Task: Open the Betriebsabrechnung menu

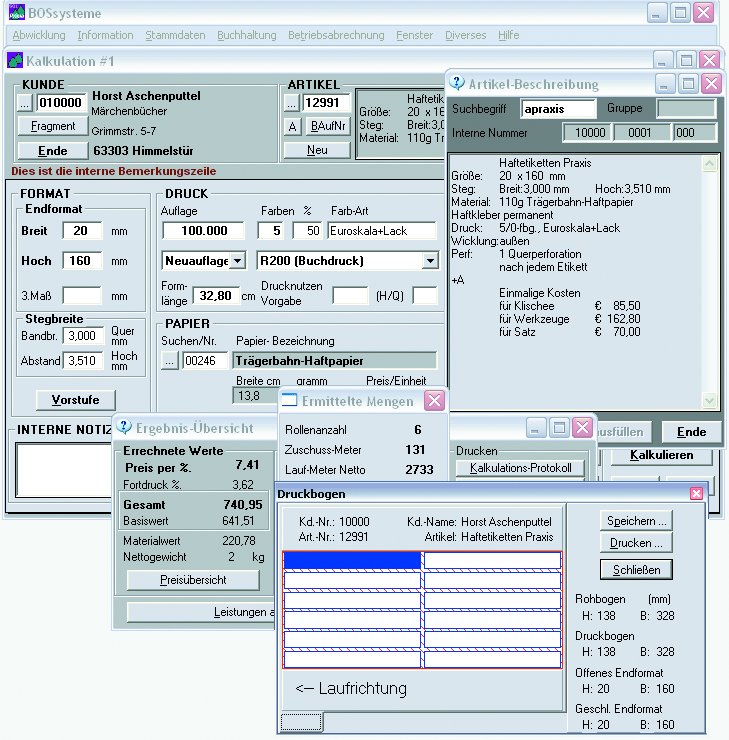Action: (x=336, y=35)
